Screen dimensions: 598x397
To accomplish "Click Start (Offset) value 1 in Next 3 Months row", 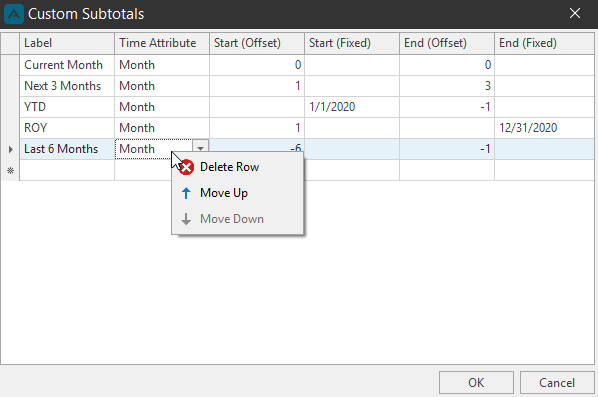I will pos(257,86).
